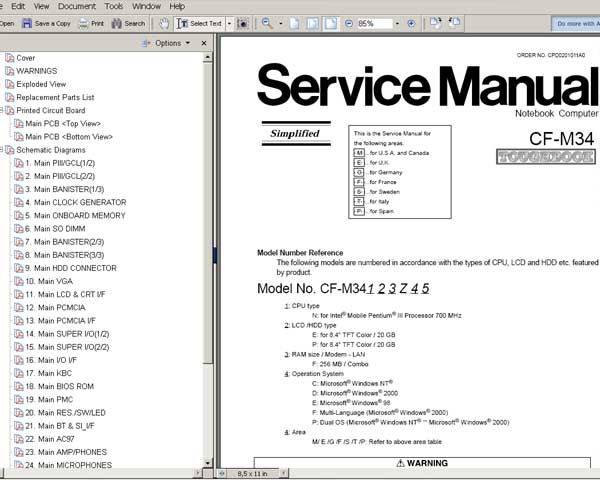Rotate page counterclockwise
Viewport: 600px width, 480px height.
tap(455, 23)
